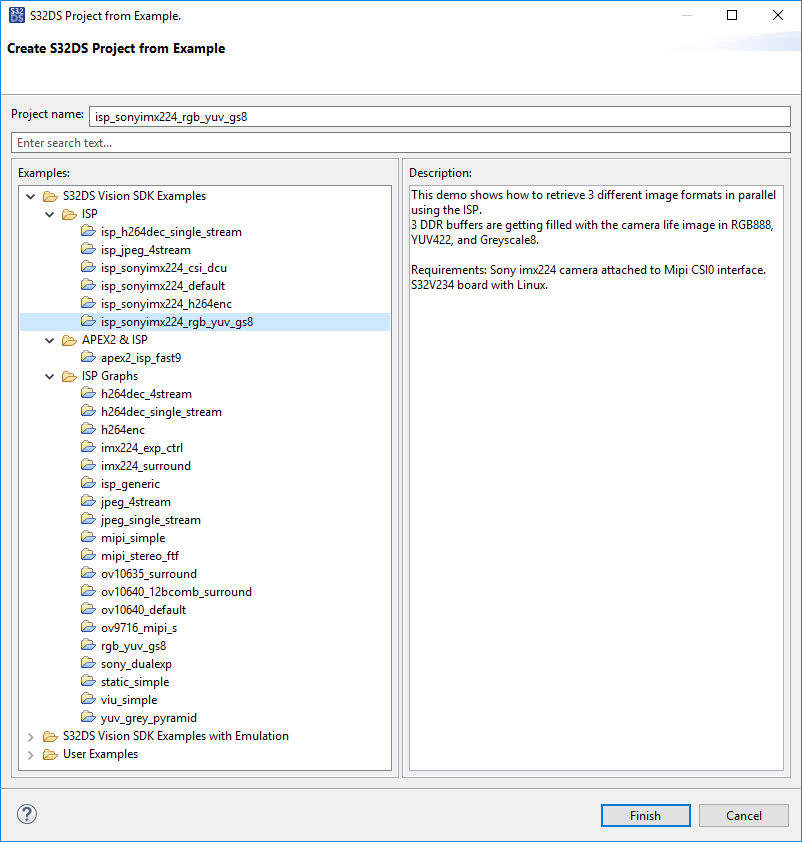The width and height of the screenshot is (802, 842).
Task: Select folder icon of ov9716_mipi_s
Action: 88,628
